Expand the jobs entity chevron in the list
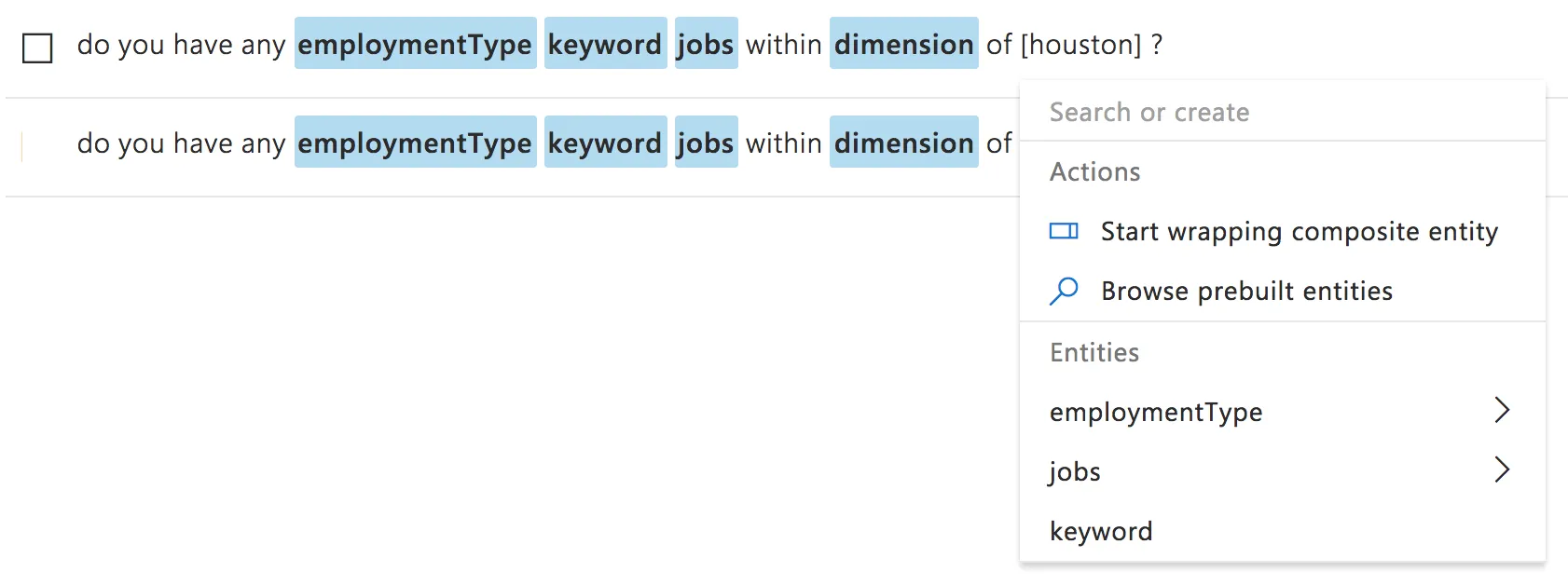Screen dimensions: 1568x585 tap(1502, 469)
